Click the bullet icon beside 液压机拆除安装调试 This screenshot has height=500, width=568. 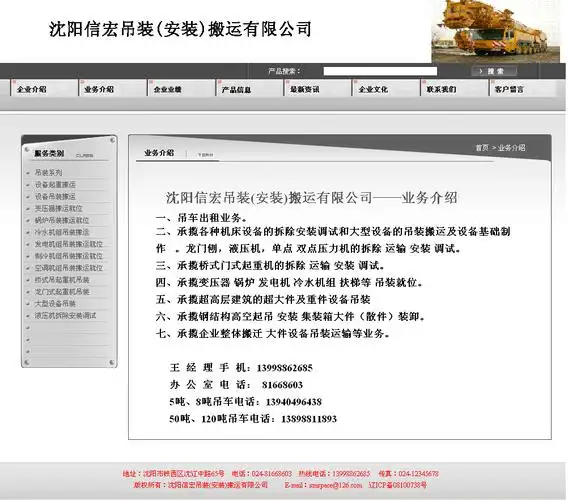pos(28,316)
